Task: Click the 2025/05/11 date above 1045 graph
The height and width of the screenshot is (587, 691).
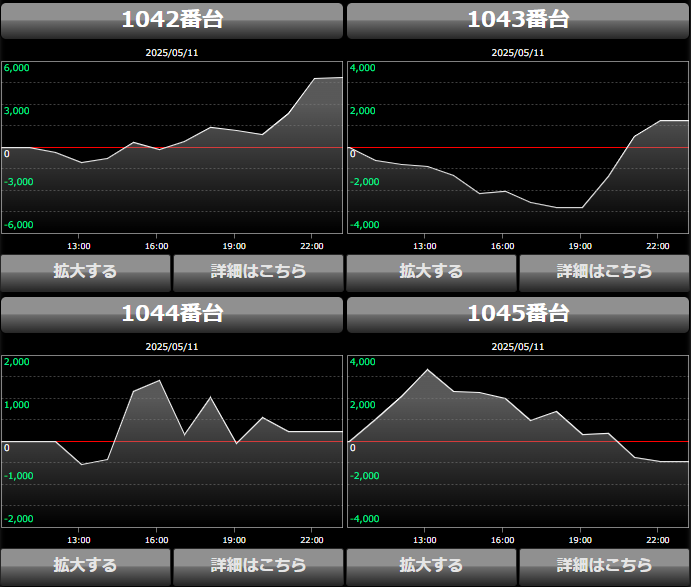Action: click(x=518, y=347)
